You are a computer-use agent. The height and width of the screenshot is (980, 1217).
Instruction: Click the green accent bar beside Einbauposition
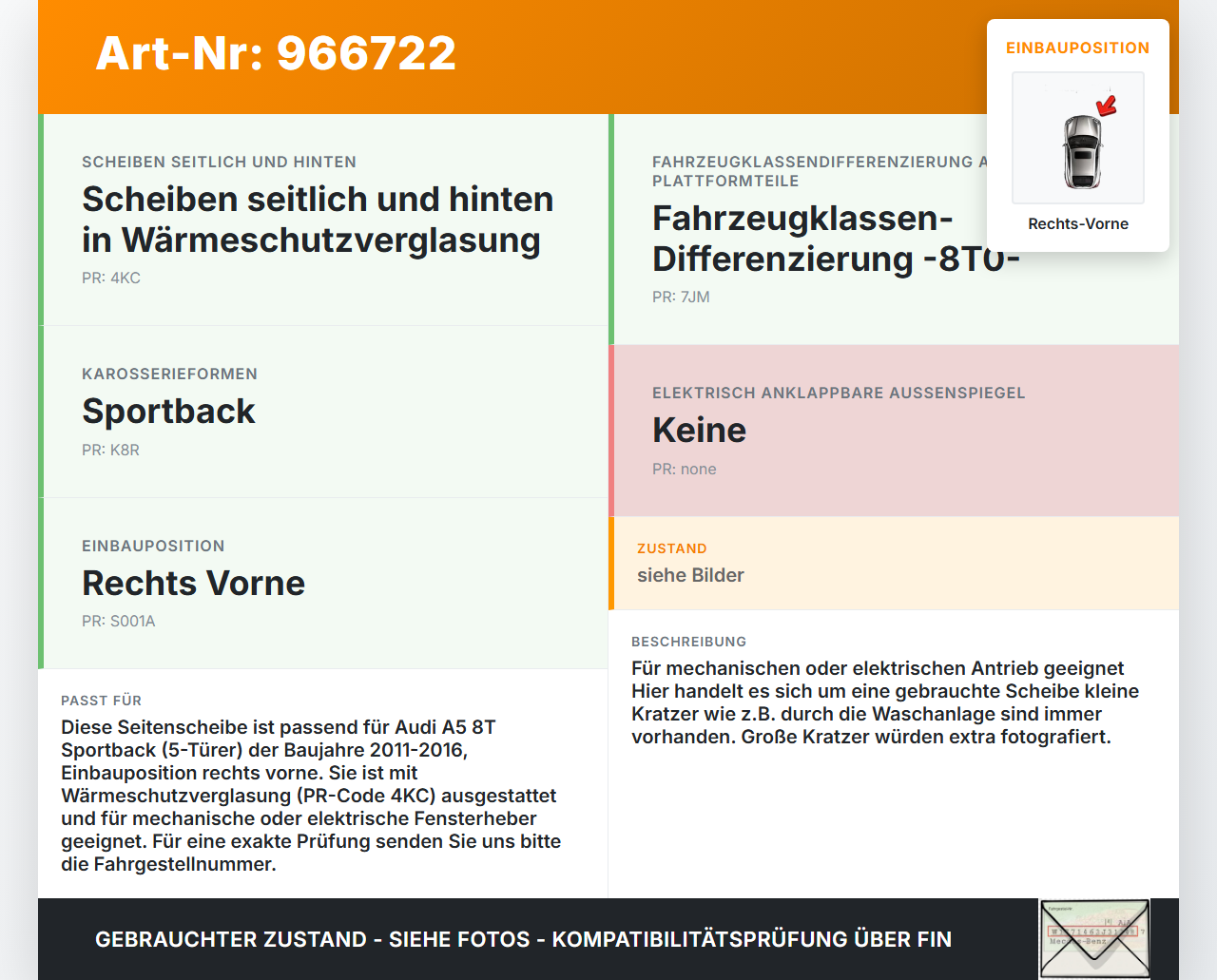39,583
